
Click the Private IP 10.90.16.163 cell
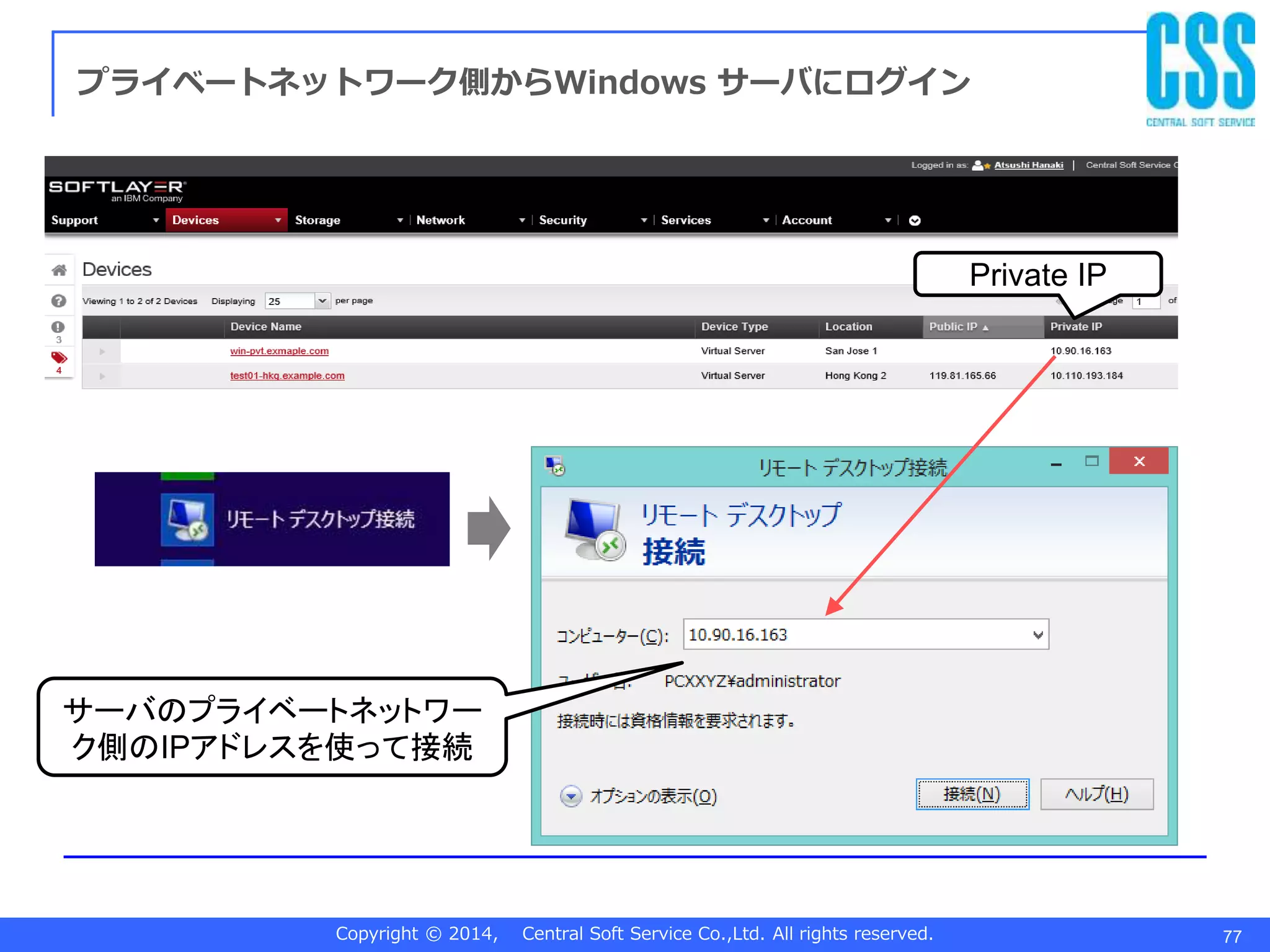coord(1081,351)
